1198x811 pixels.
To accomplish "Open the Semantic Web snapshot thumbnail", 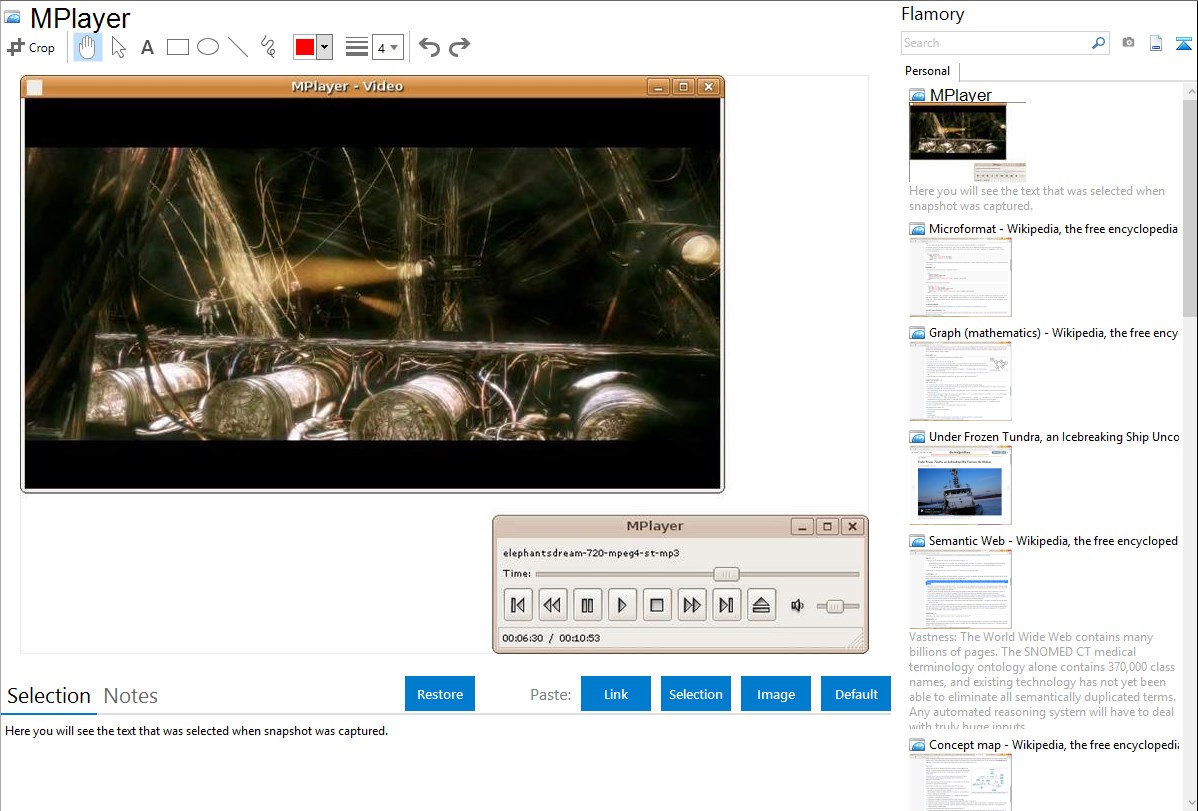I will point(960,588).
